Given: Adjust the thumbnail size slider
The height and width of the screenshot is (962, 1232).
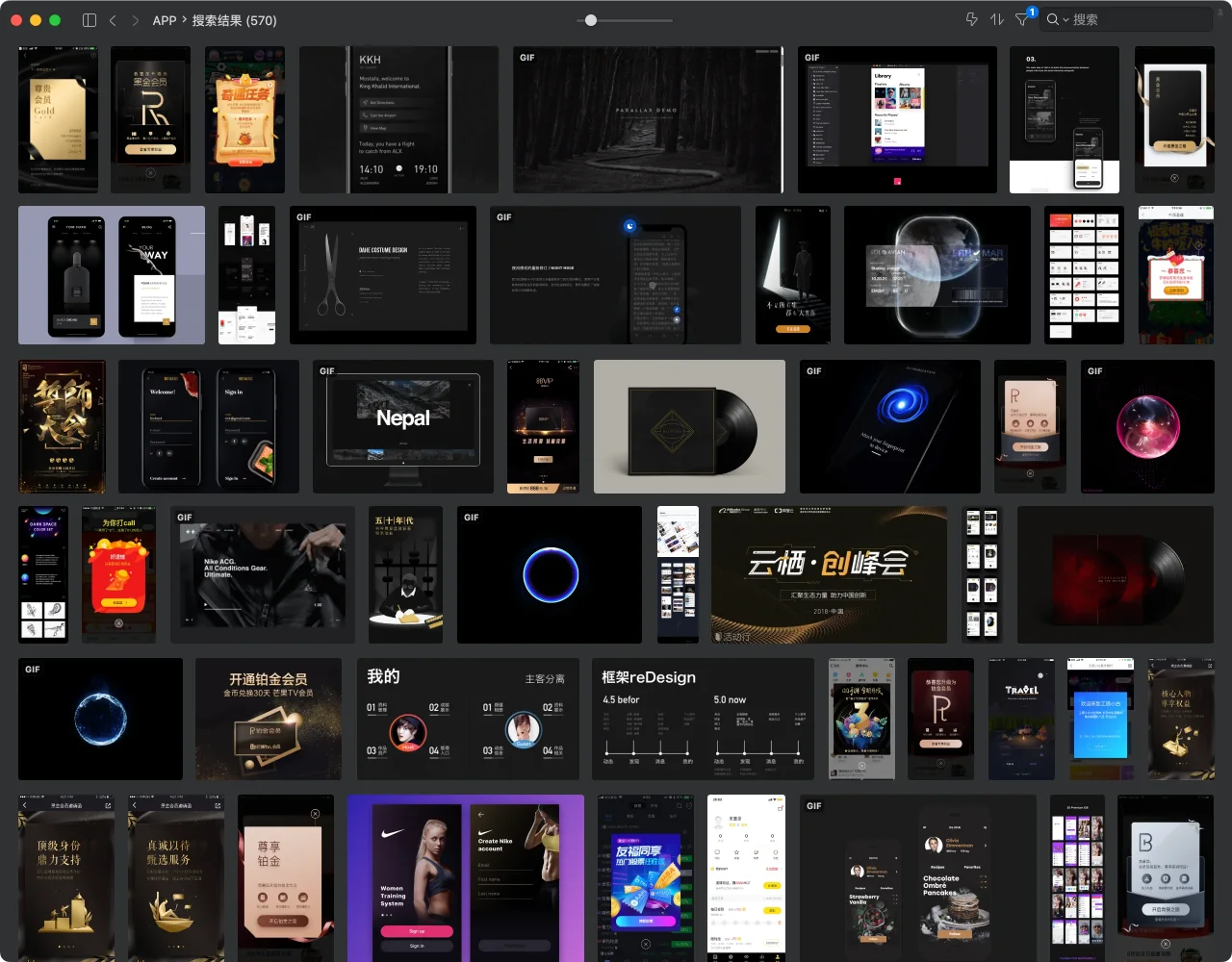Looking at the screenshot, I should pyautogui.click(x=591, y=20).
